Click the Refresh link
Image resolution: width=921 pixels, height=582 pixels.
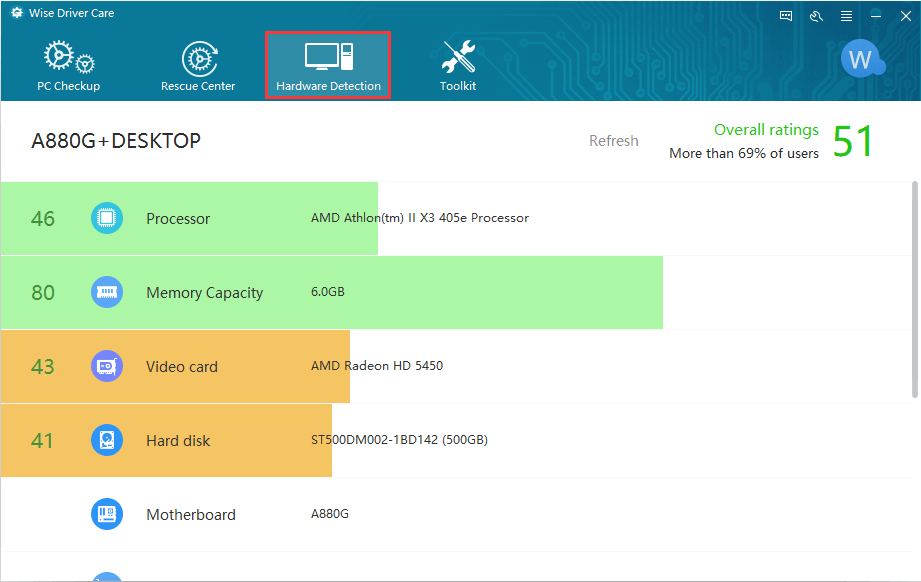pyautogui.click(x=614, y=141)
